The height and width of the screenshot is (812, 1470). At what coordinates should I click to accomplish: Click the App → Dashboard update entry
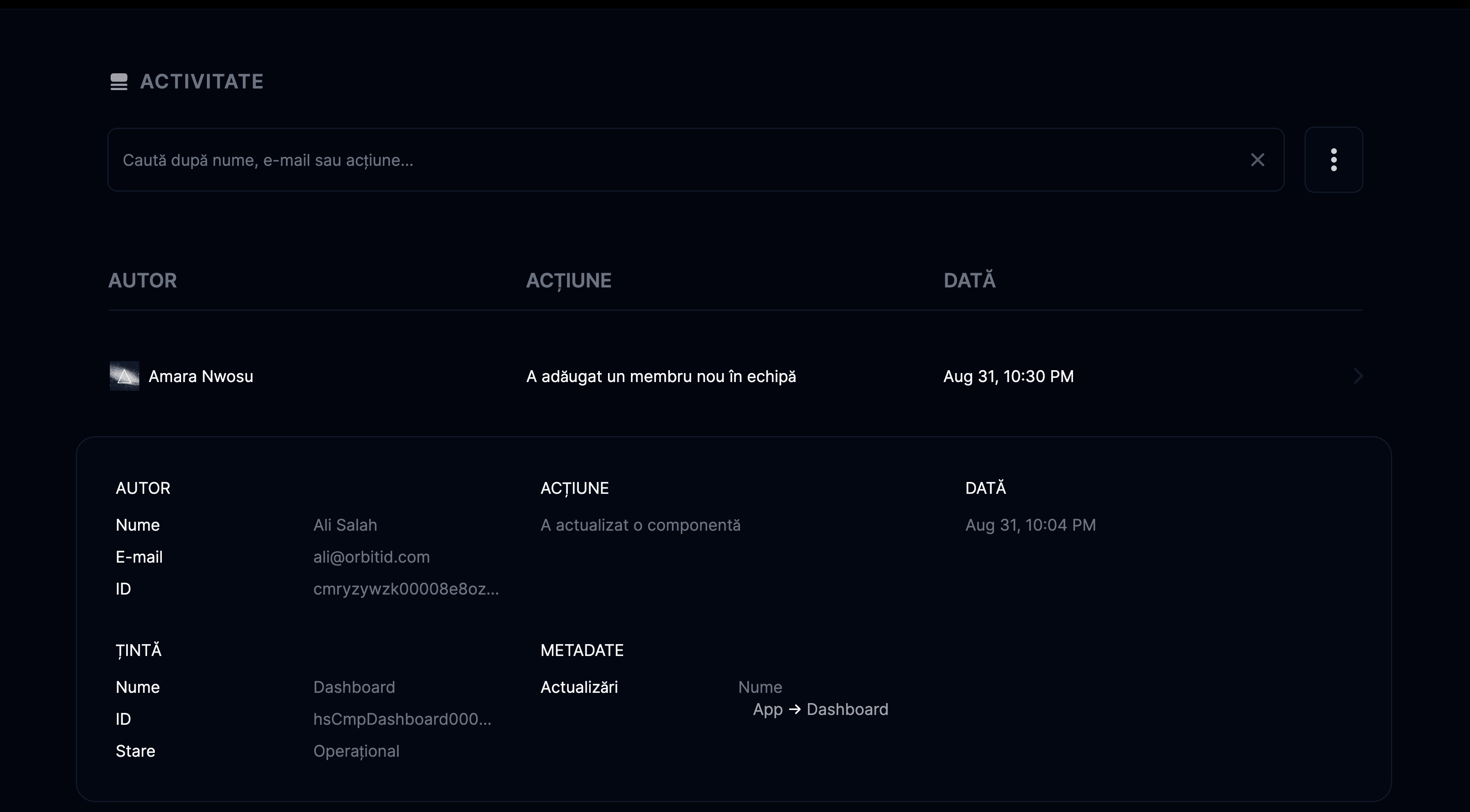[x=820, y=709]
